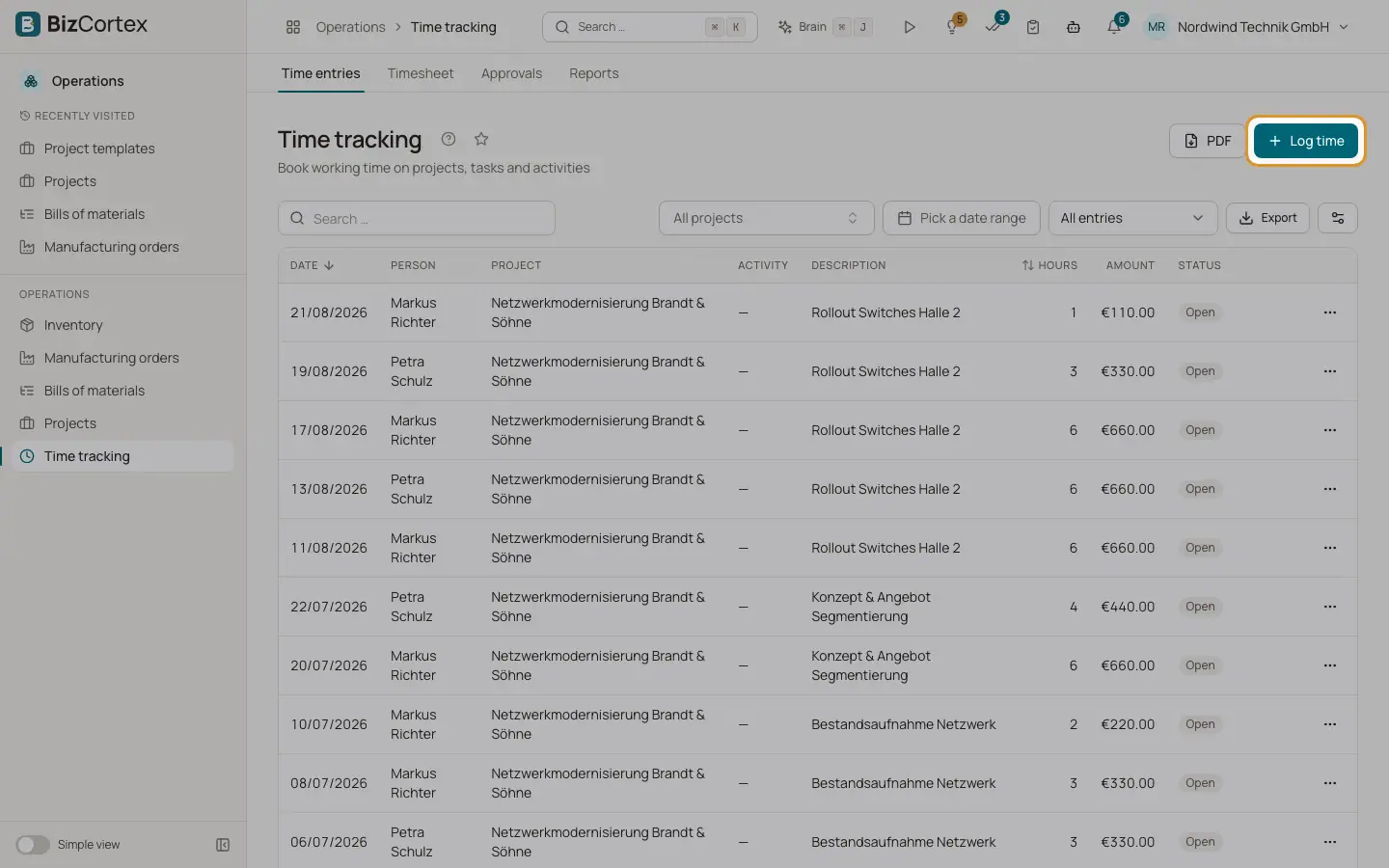This screenshot has height=868, width=1389.
Task: Switch to the Timesheet tab
Action: coord(421,73)
